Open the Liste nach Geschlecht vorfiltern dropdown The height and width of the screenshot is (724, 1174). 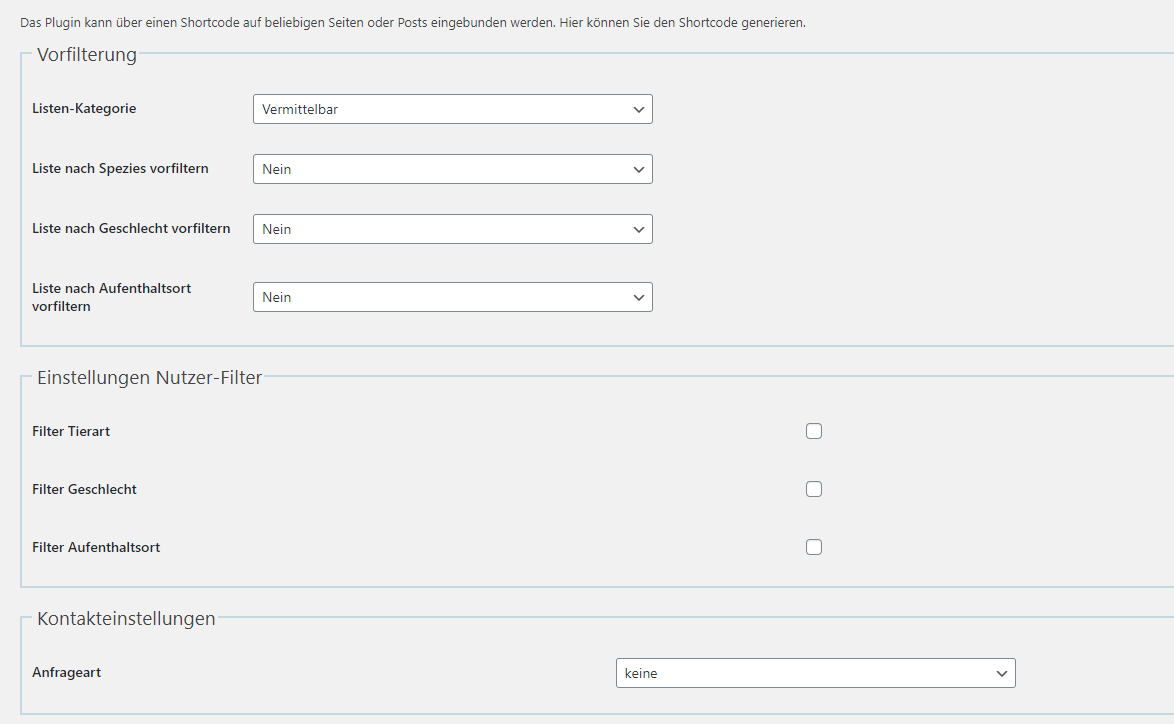tap(452, 229)
